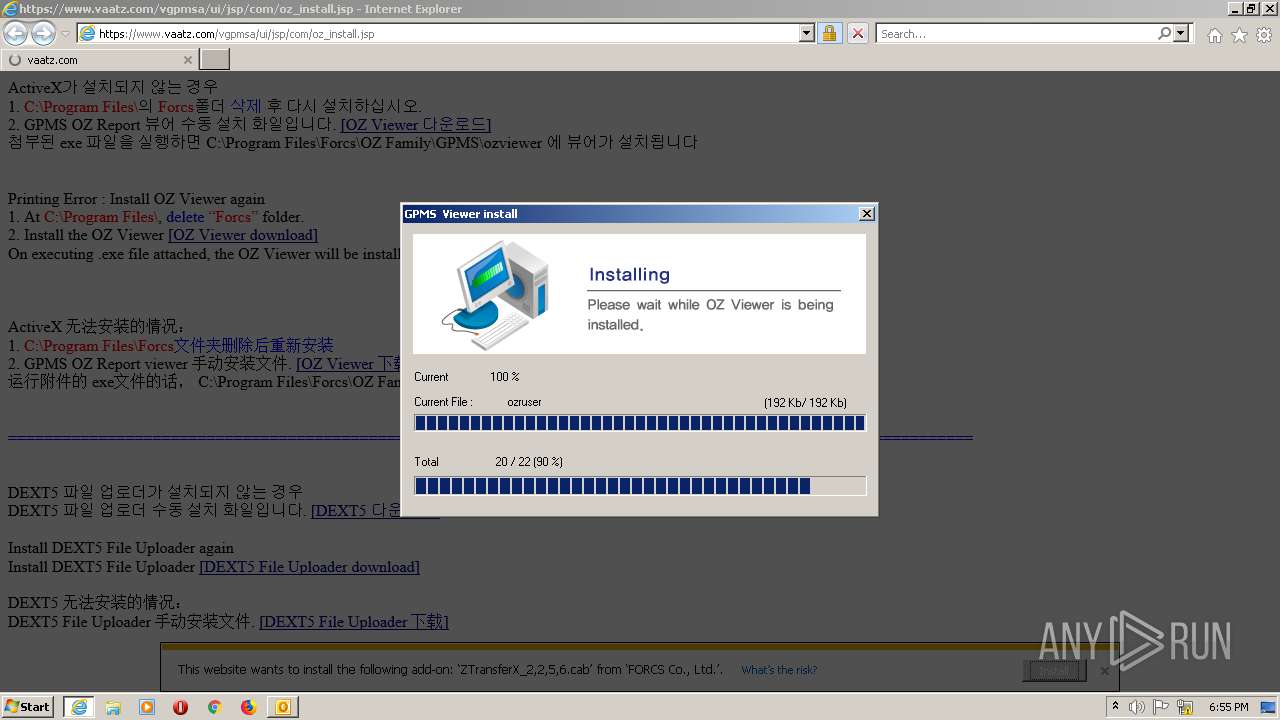The height and width of the screenshot is (720, 1280).
Task: Go back with the browser Back arrow
Action: (x=16, y=34)
